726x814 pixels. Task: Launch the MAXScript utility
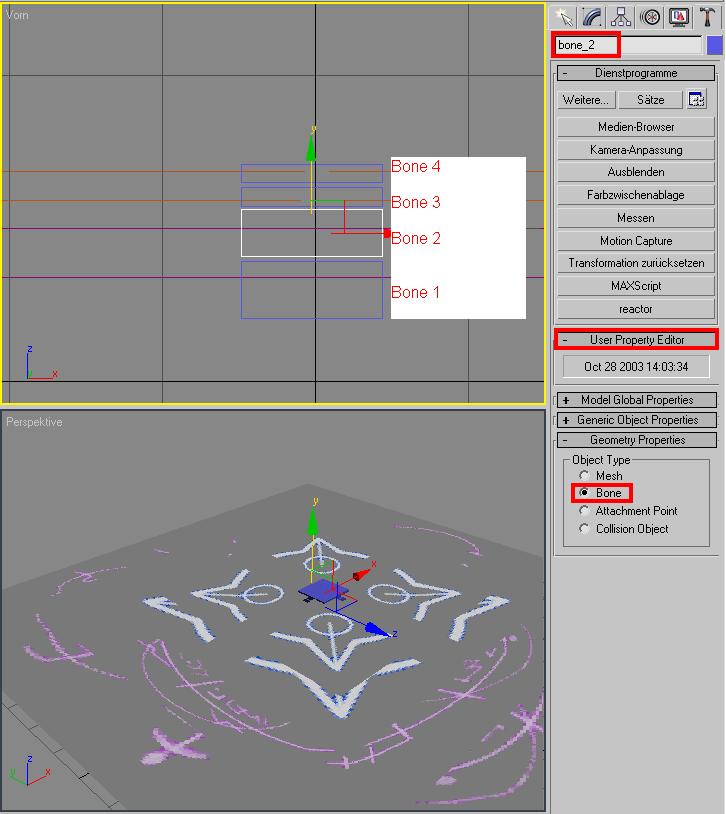coord(636,286)
